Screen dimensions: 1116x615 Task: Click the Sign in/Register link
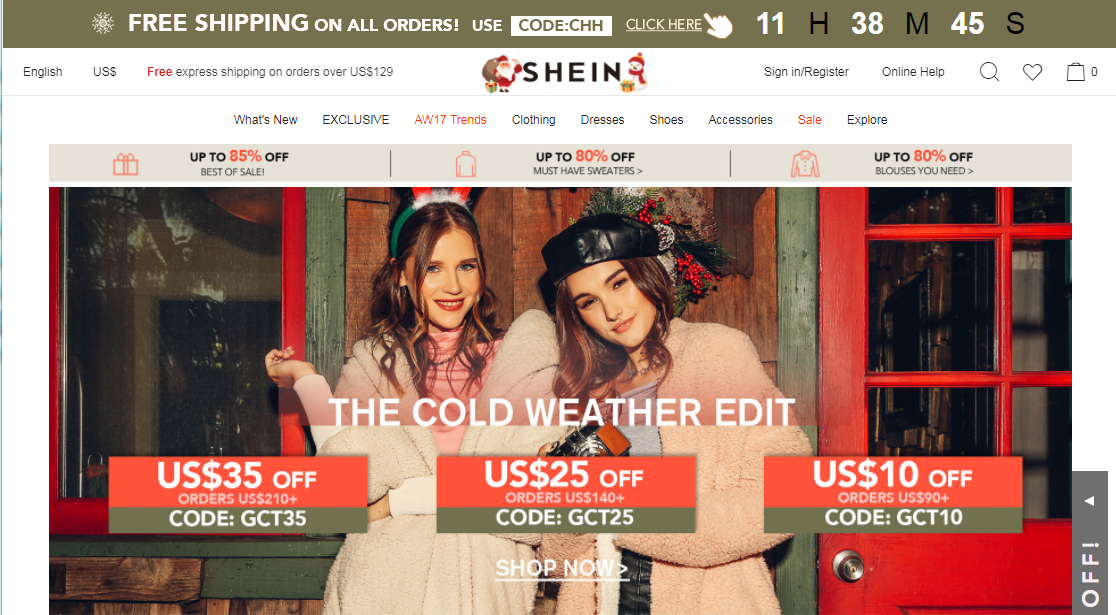(806, 72)
